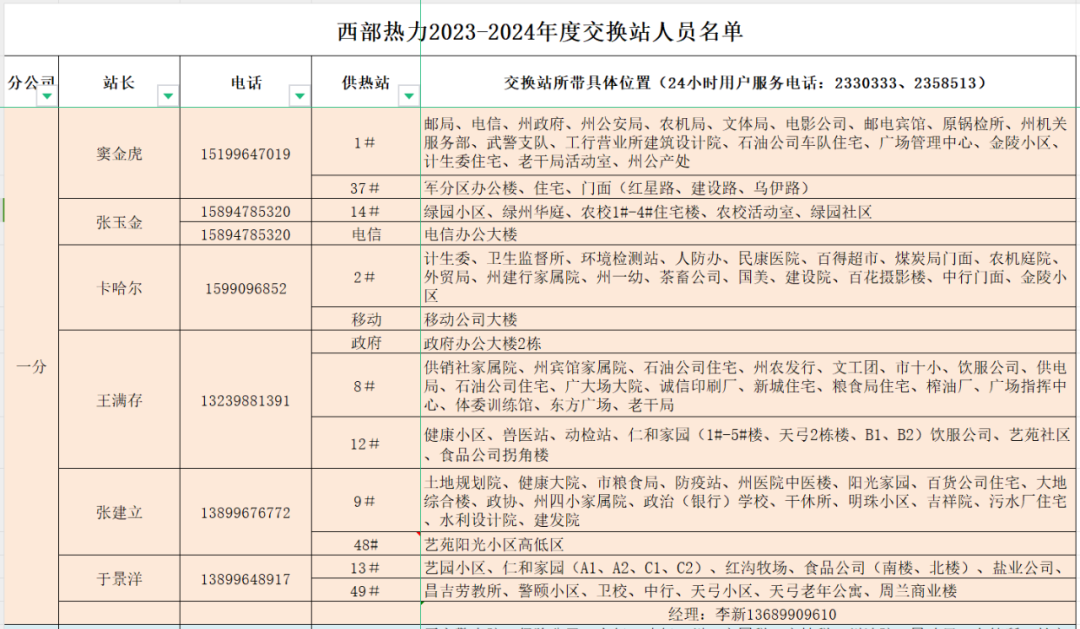Image resolution: width=1080 pixels, height=629 pixels.
Task: Select the location cell starting 土地规划院
Action: [748, 501]
